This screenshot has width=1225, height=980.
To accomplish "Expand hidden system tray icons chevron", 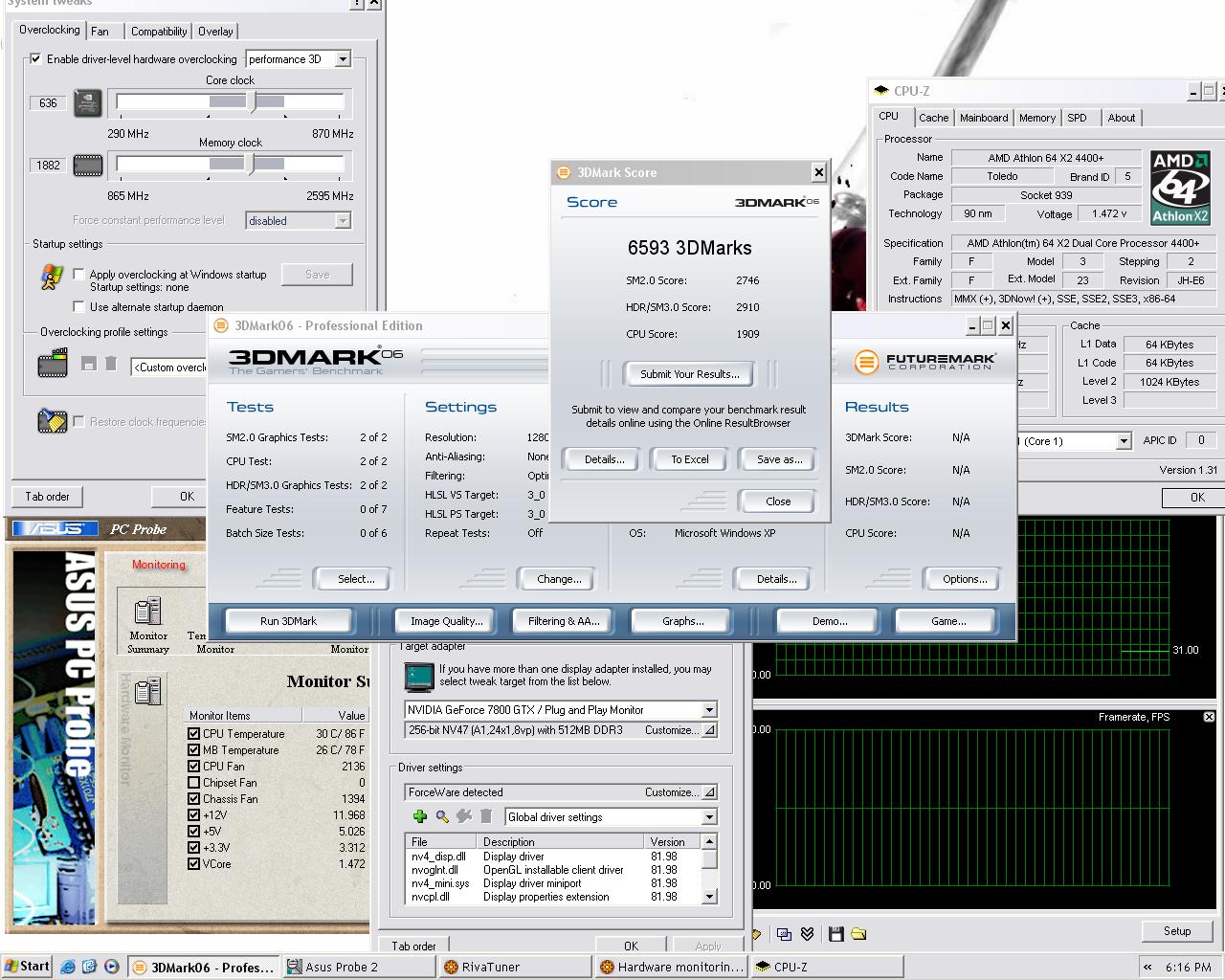I will (x=1147, y=967).
